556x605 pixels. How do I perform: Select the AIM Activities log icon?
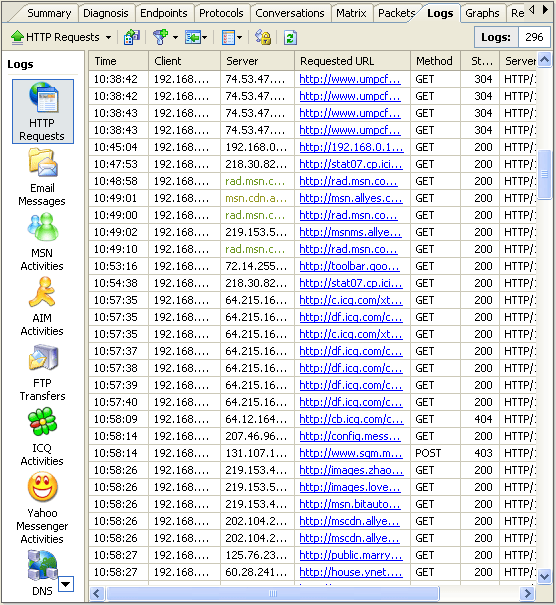coord(42,307)
